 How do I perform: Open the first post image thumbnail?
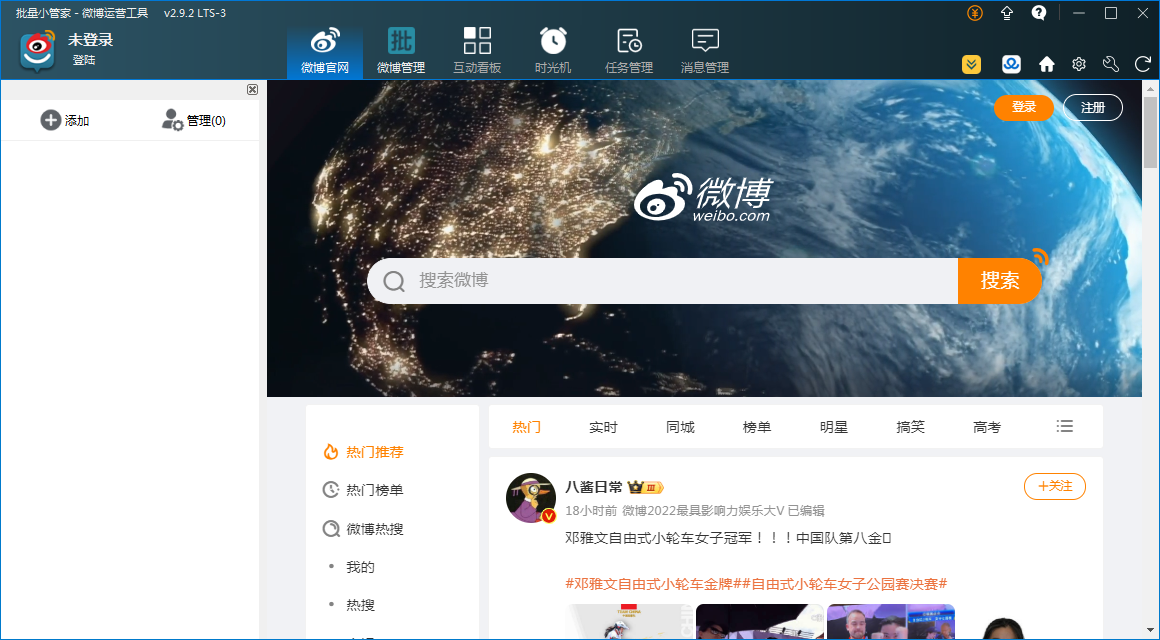click(x=630, y=622)
